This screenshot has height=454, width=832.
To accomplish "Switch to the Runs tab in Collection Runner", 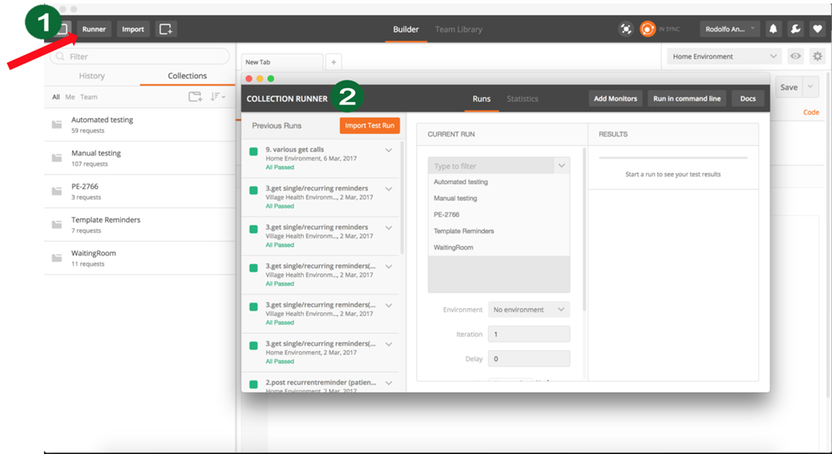I will click(481, 99).
